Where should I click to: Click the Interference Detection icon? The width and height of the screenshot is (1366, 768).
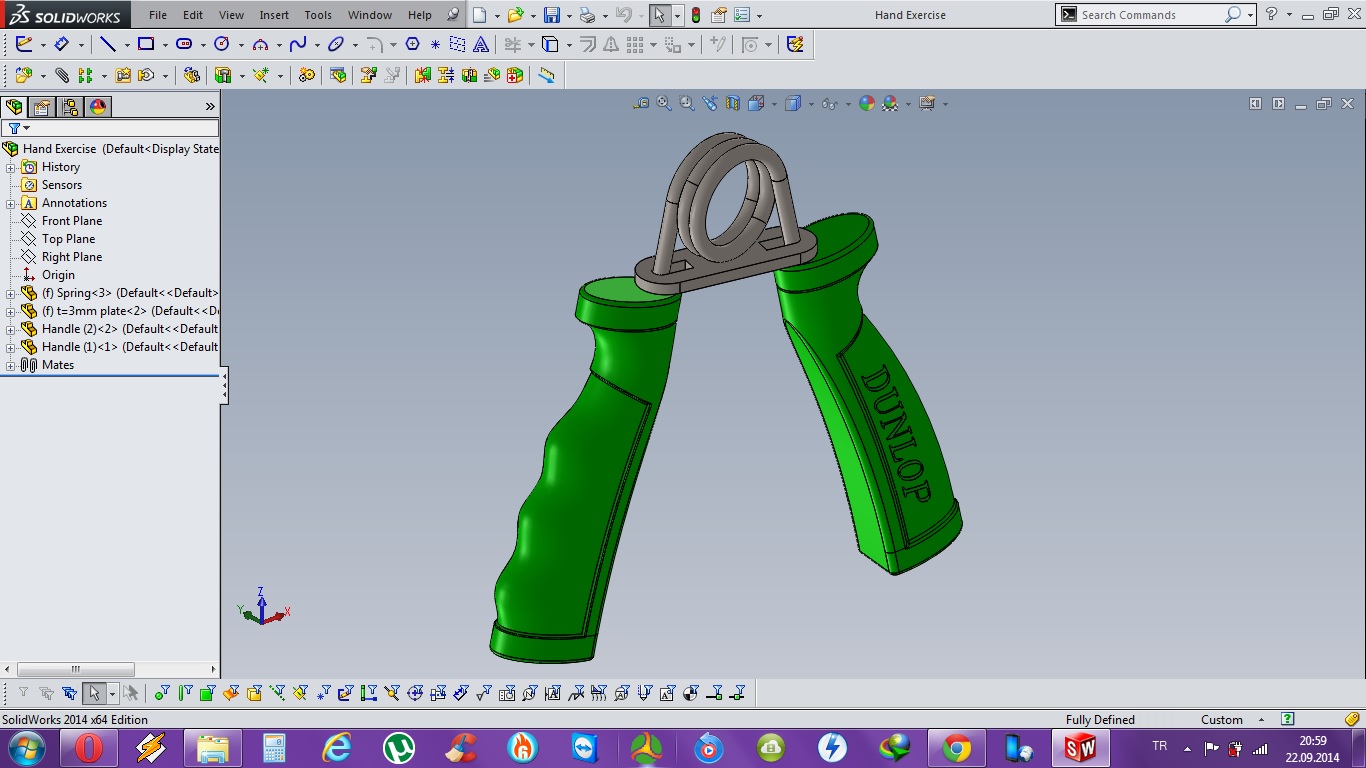[x=422, y=75]
